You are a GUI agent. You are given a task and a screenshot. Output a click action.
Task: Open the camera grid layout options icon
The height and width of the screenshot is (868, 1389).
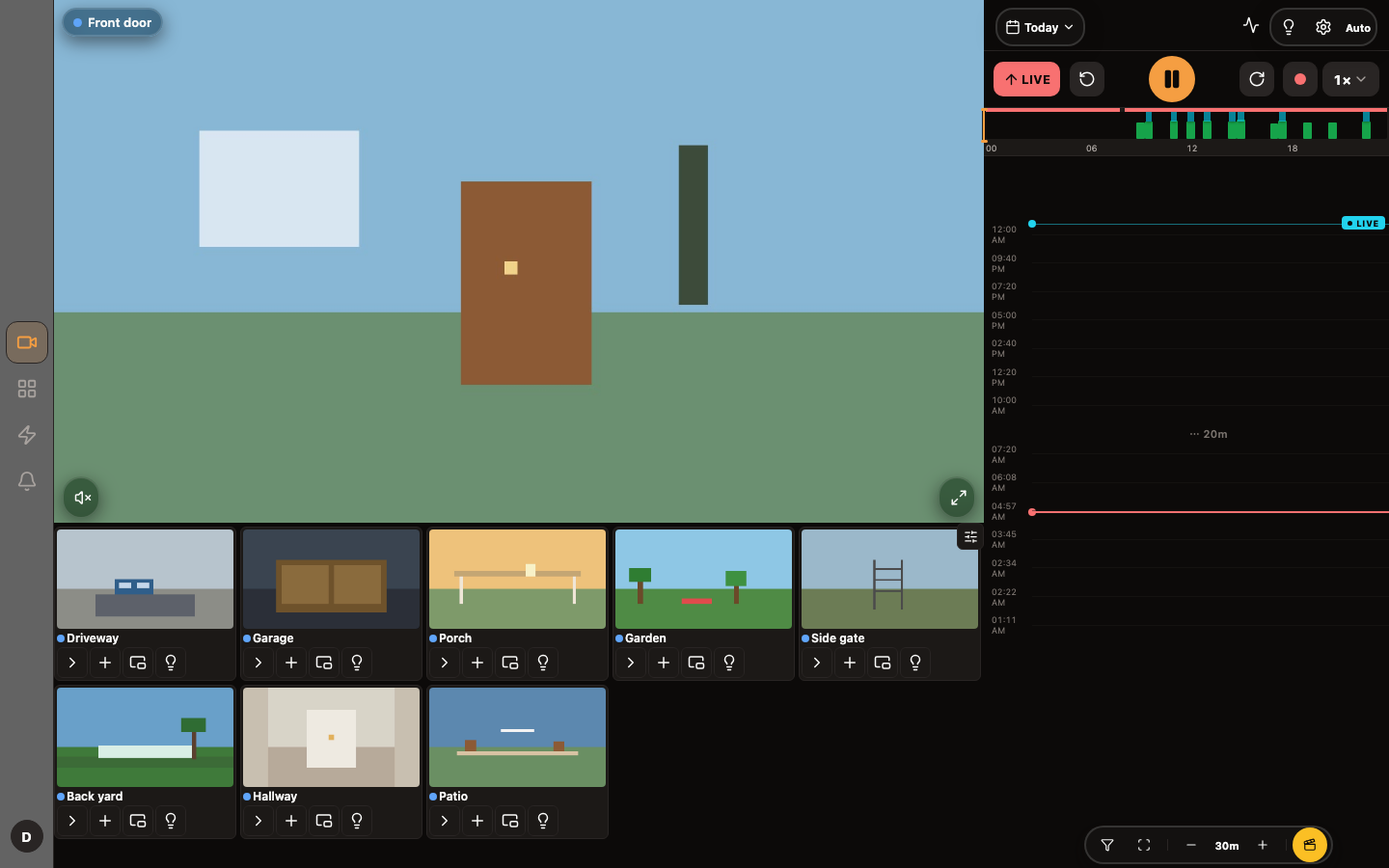pos(970,537)
